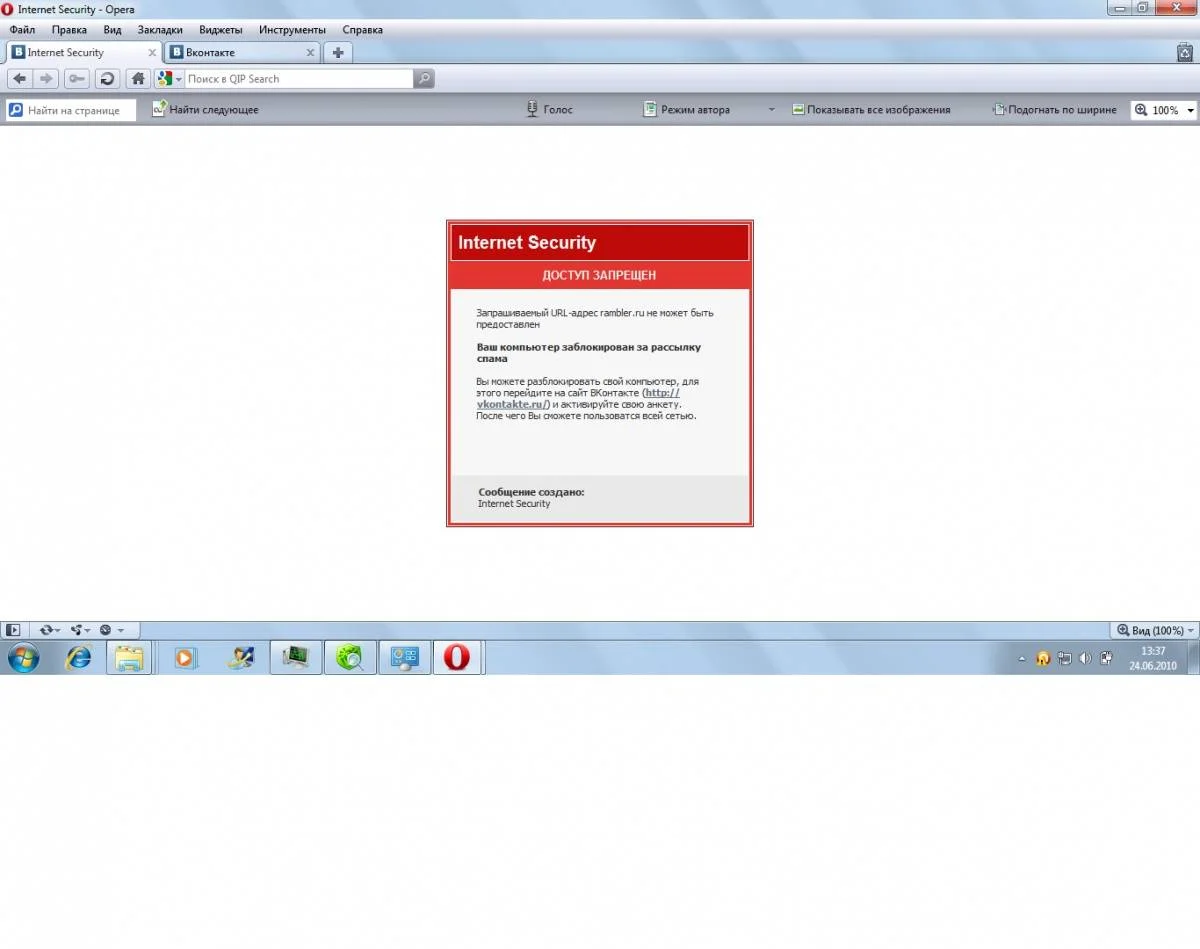Image resolution: width=1200 pixels, height=949 pixels.
Task: Click the bold 'Ваш компьютер заблокирован' text
Action: tap(588, 352)
